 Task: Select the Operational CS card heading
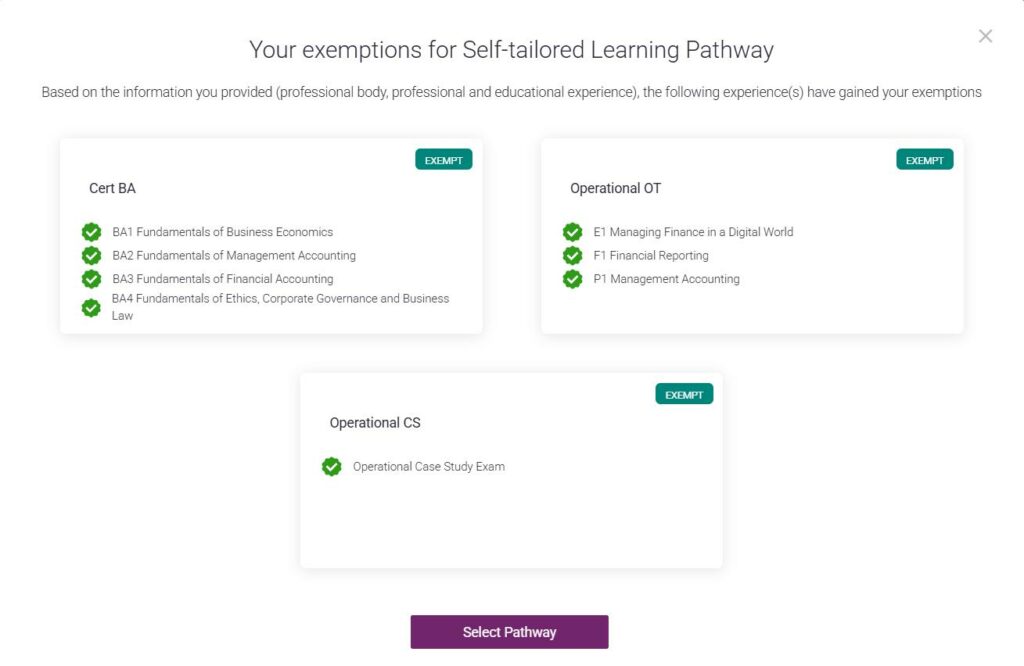coord(375,423)
